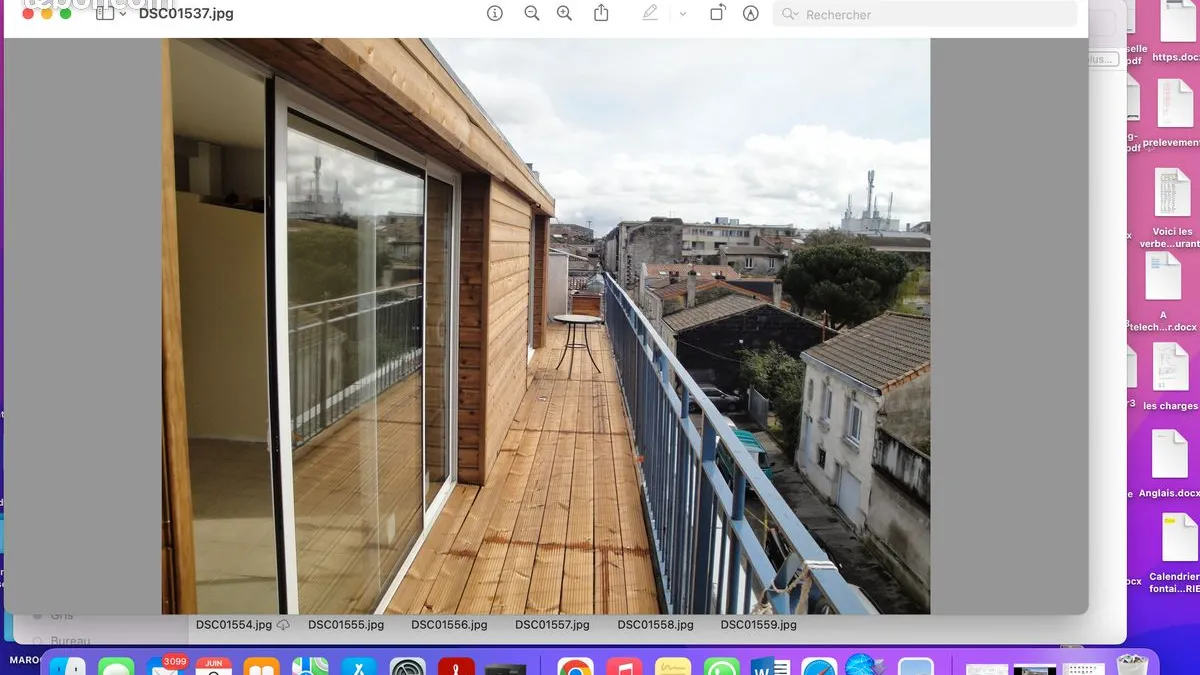1200x675 pixels.
Task: Open Messages from the Dock
Action: click(x=116, y=668)
